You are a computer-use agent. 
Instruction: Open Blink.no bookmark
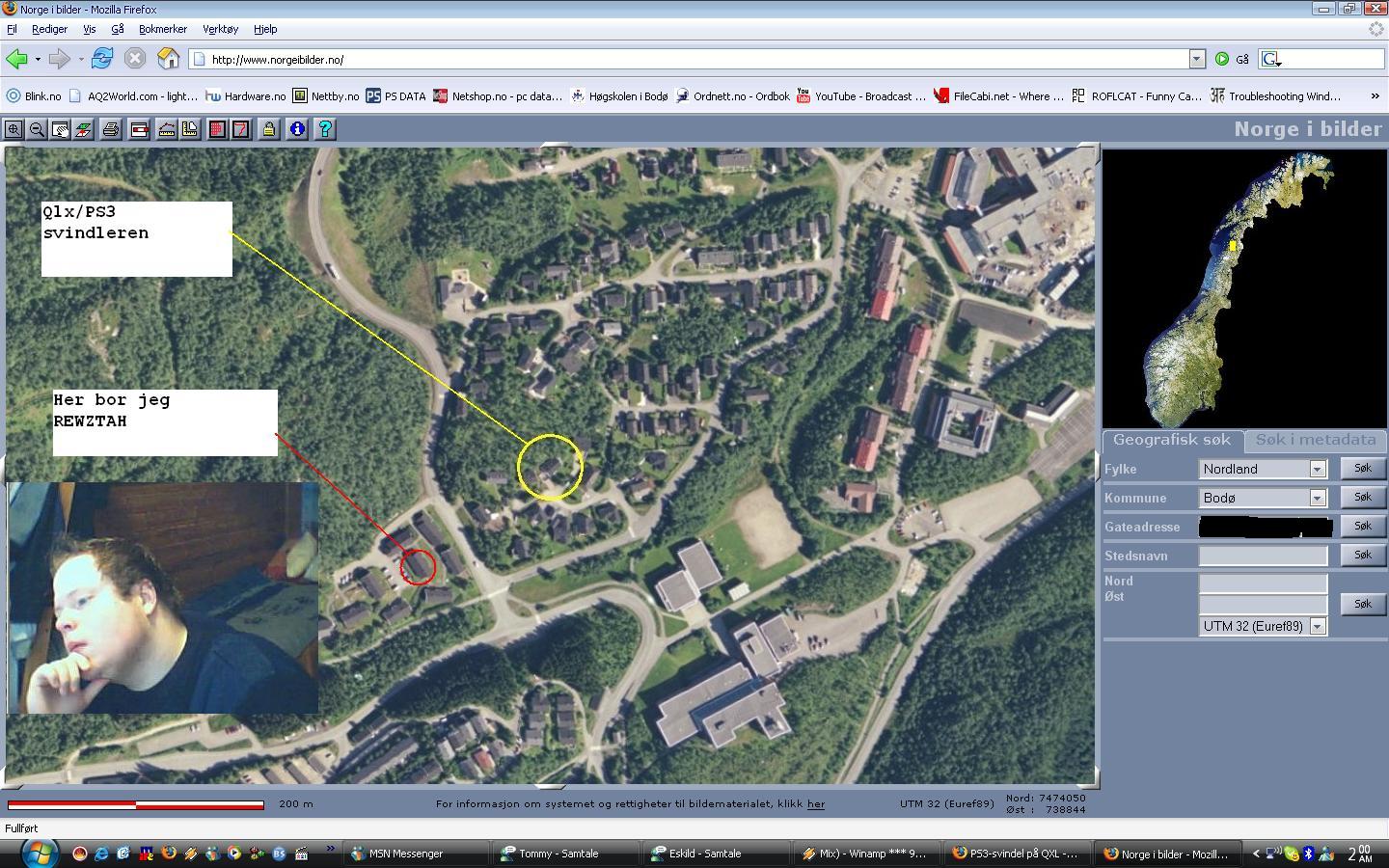(x=34, y=96)
